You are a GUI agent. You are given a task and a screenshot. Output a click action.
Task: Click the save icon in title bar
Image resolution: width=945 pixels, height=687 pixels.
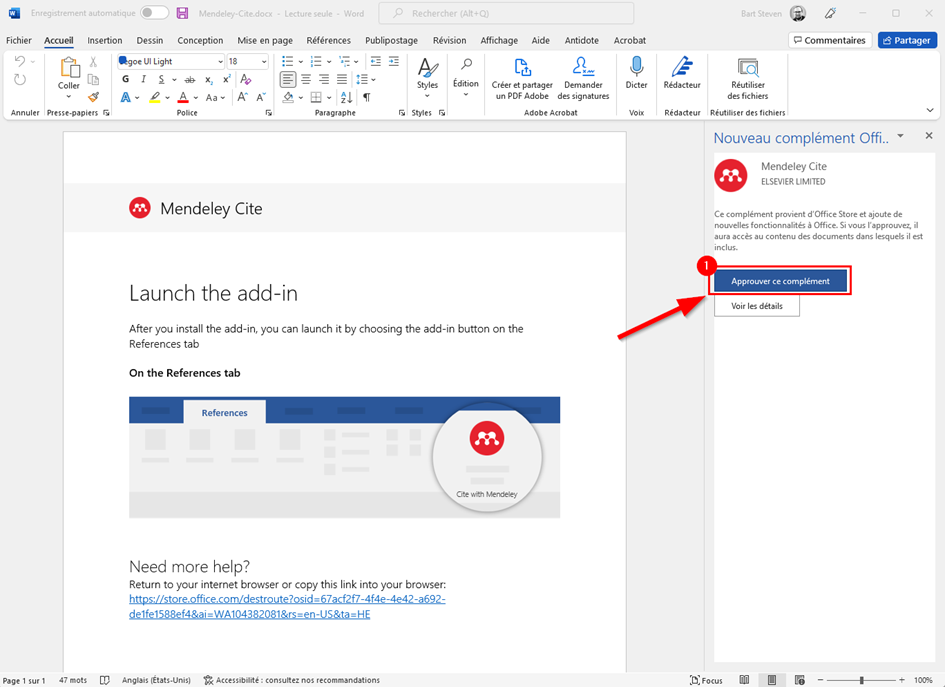click(x=182, y=13)
